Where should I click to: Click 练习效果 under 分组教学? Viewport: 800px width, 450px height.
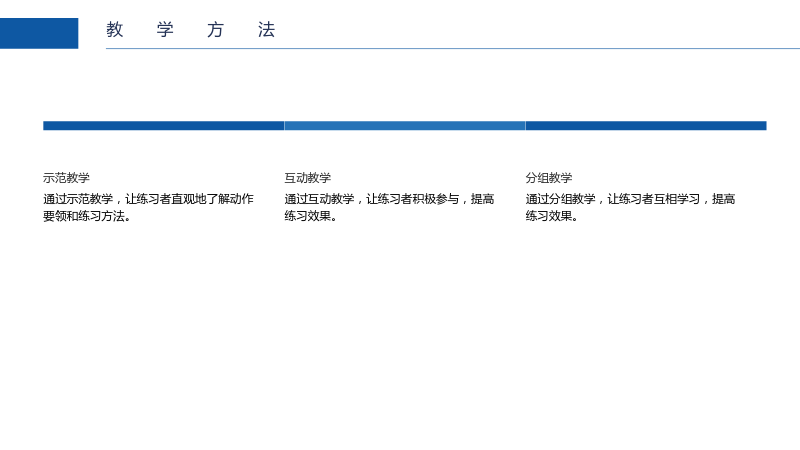(x=549, y=216)
